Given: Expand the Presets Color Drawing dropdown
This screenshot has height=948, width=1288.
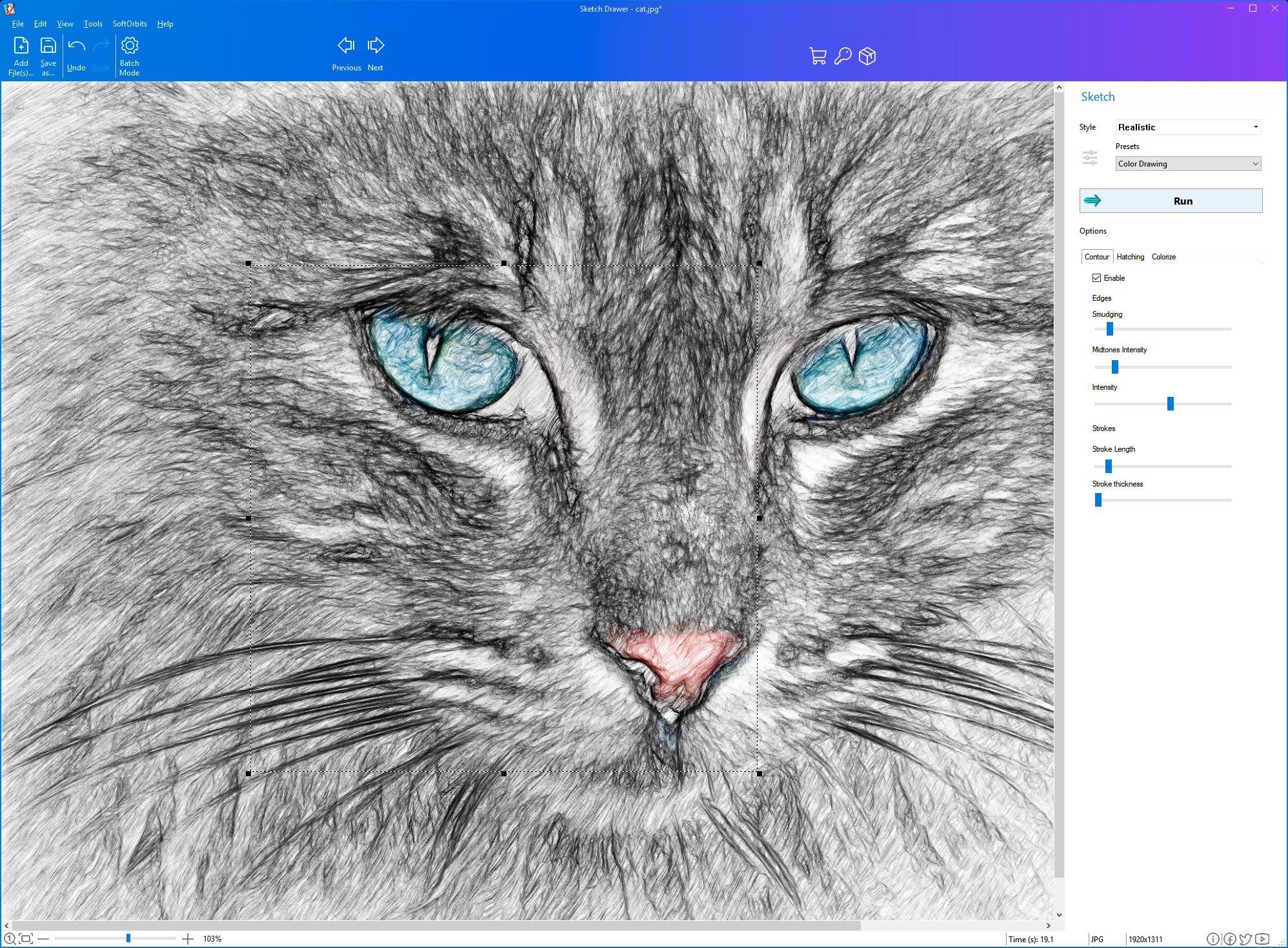Looking at the screenshot, I should coord(1188,164).
